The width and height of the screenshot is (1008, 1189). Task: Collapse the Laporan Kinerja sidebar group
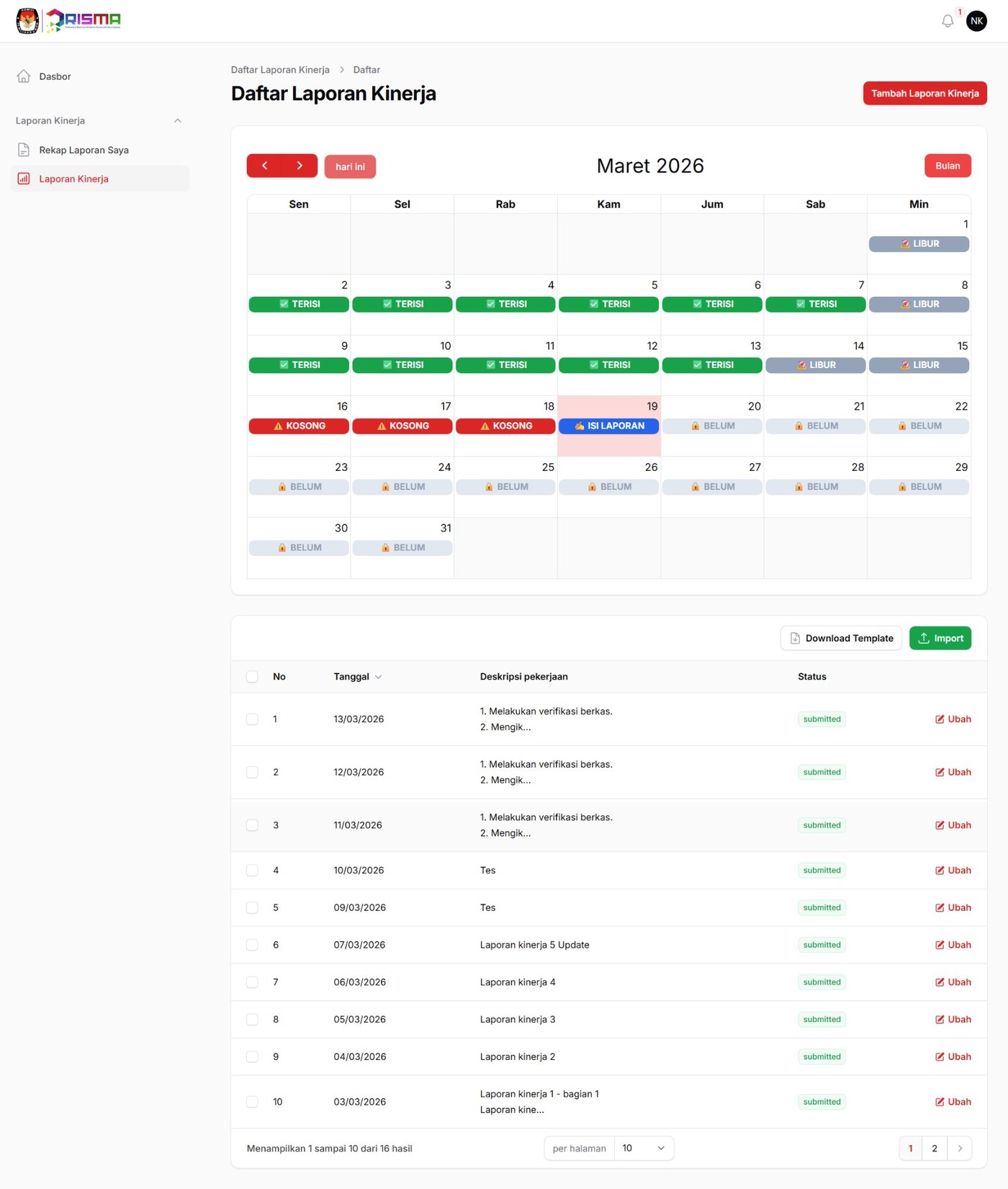pos(177,120)
